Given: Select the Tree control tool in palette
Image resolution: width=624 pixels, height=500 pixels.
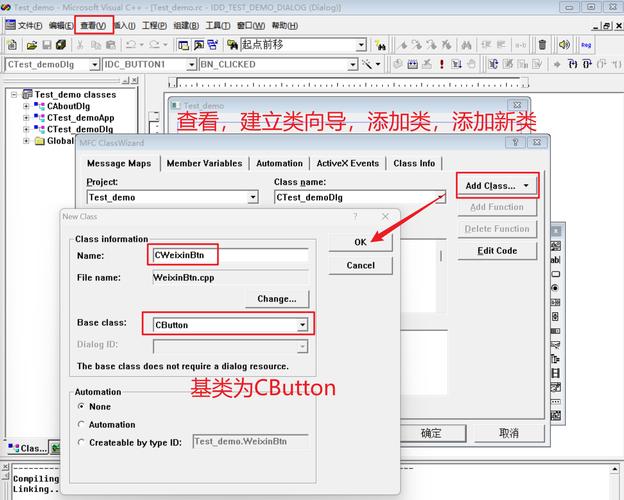Looking at the screenshot, I should [556, 359].
